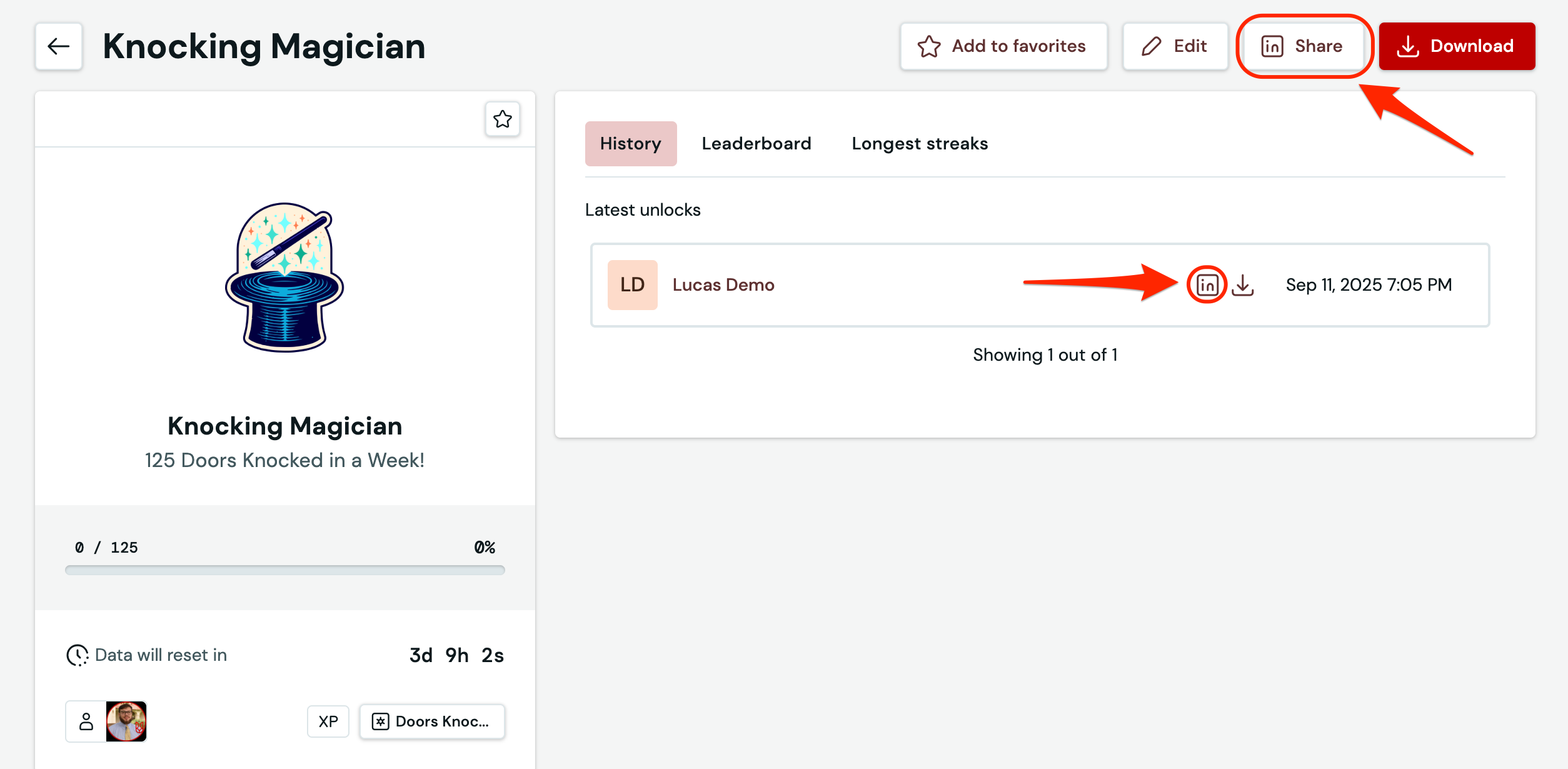The height and width of the screenshot is (769, 1568).
Task: Open Lucas Demo profile link
Action: (x=723, y=285)
